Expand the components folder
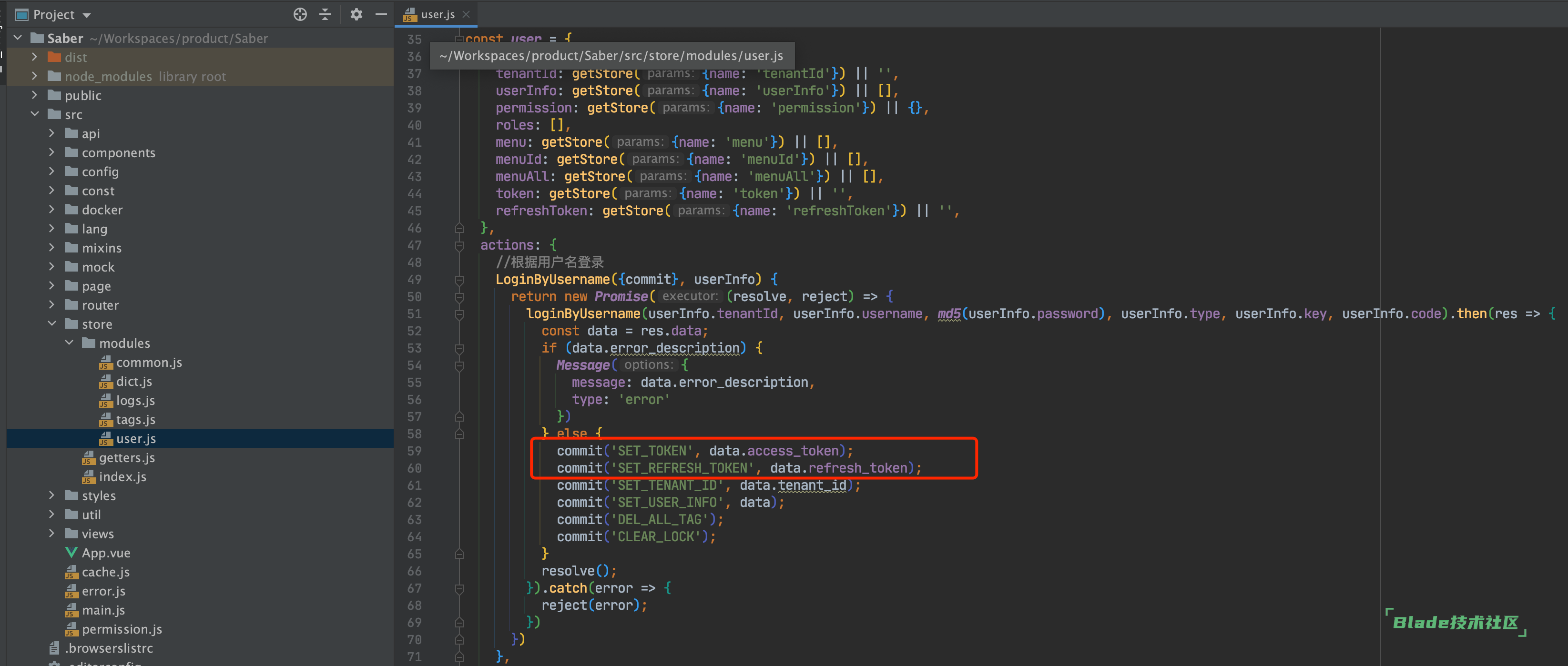This screenshot has height=666, width=1568. (x=52, y=152)
